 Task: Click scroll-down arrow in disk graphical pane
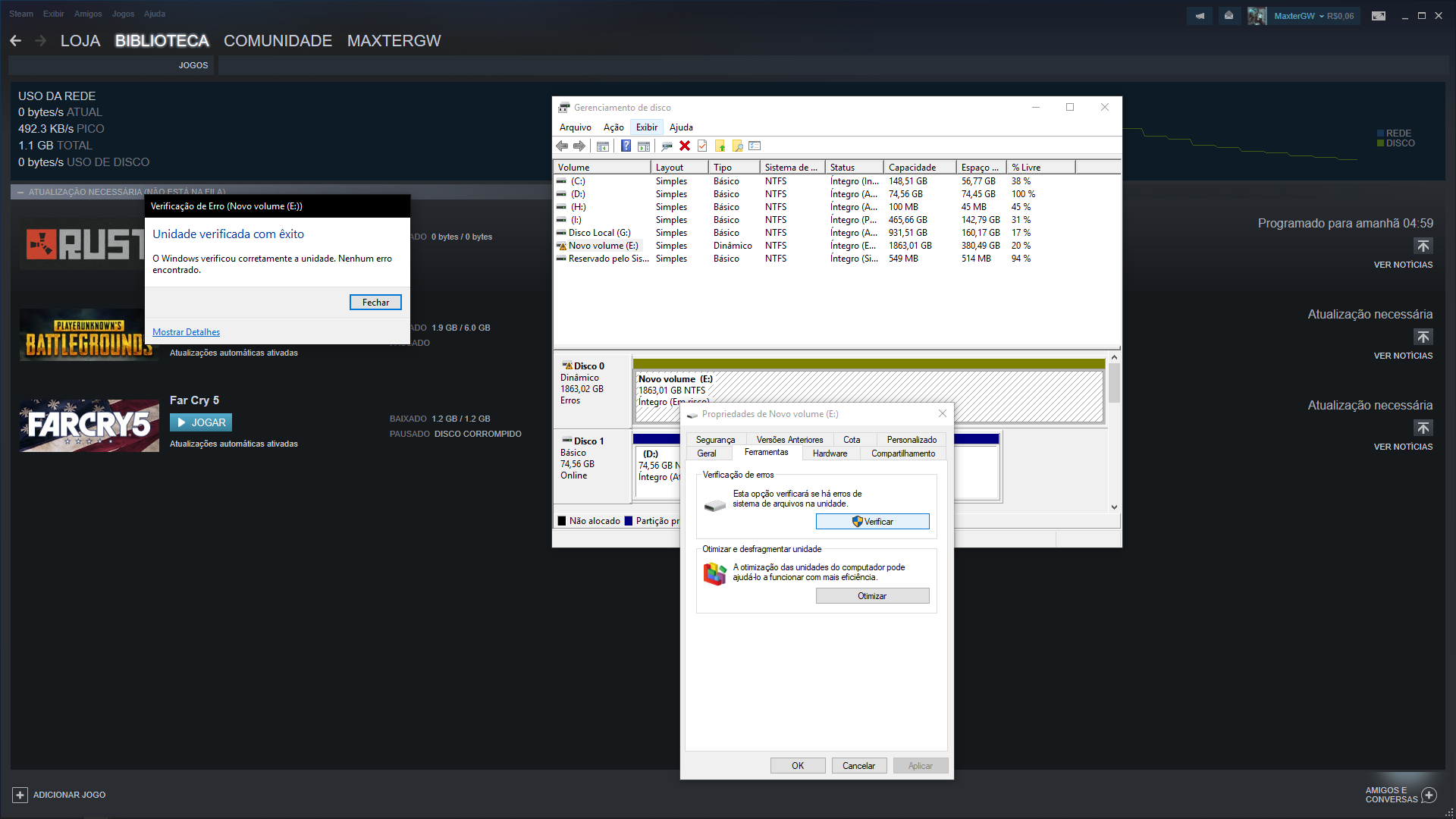coord(1114,507)
